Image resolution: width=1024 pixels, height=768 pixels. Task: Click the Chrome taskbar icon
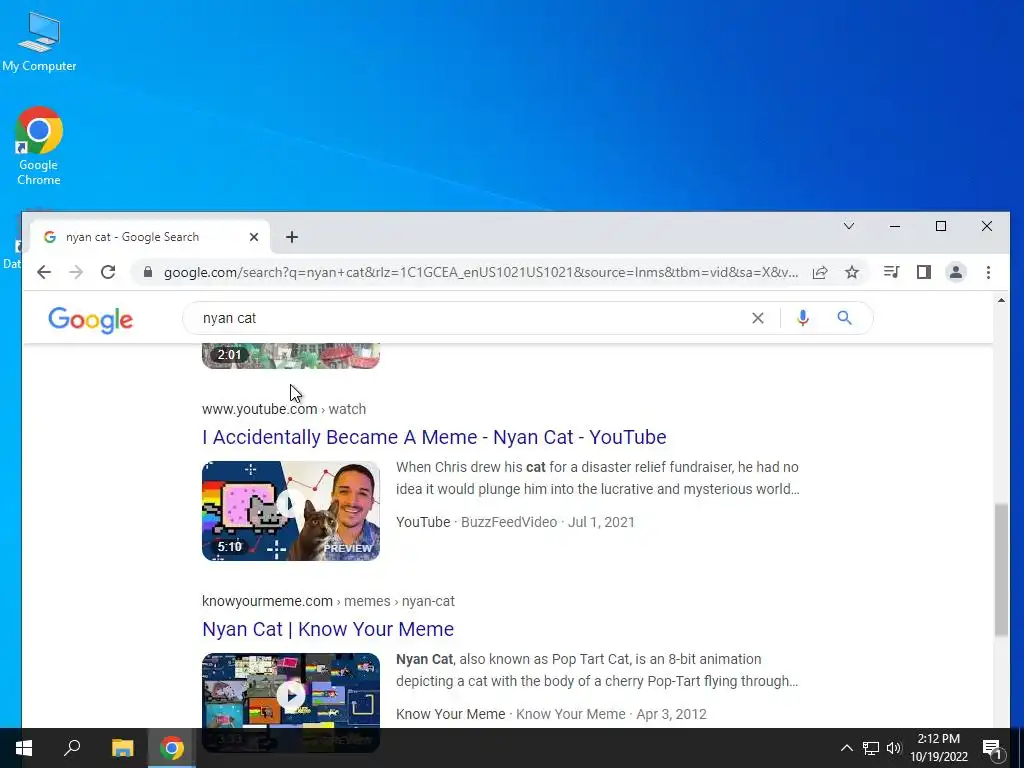(172, 748)
